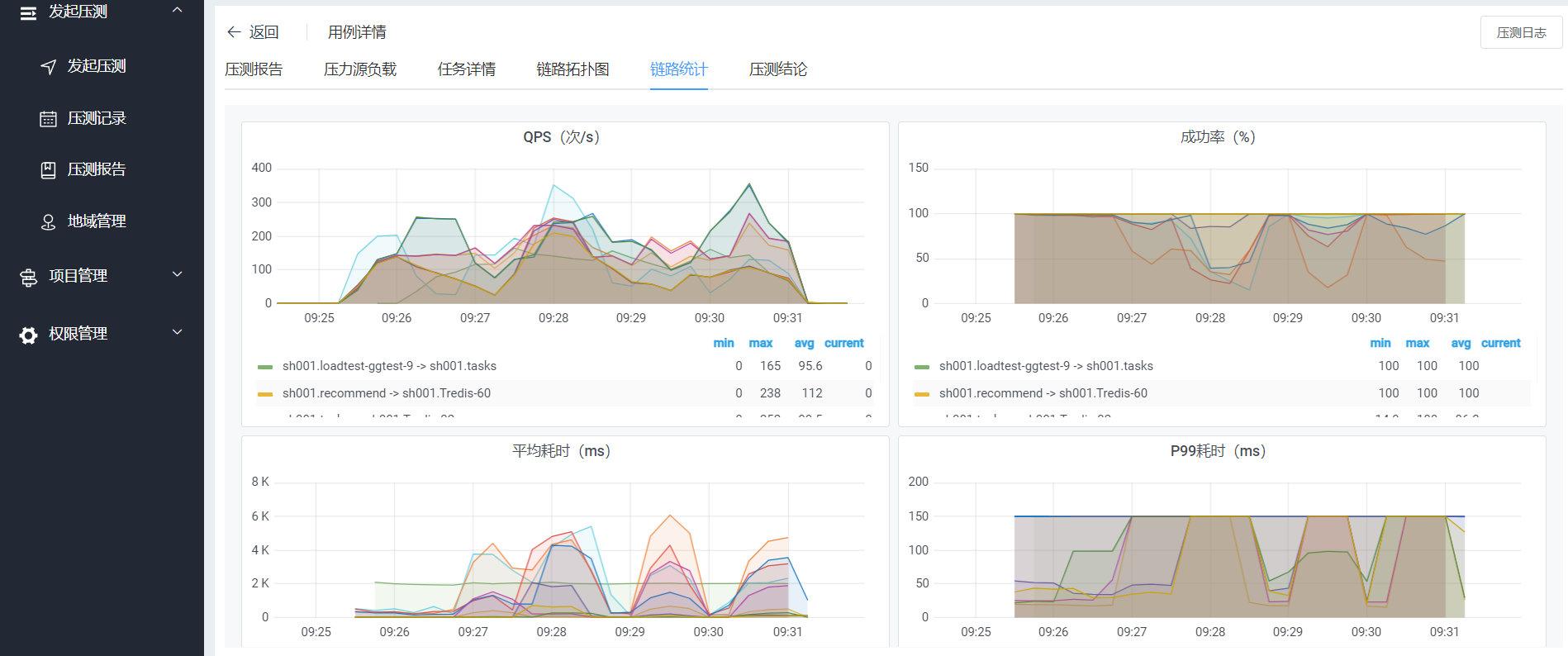Toggle series sh001.loadtest-ggtest-9 -> sh001.tasks in QPS legend
Screen dimensions: 1568x656
[389, 366]
